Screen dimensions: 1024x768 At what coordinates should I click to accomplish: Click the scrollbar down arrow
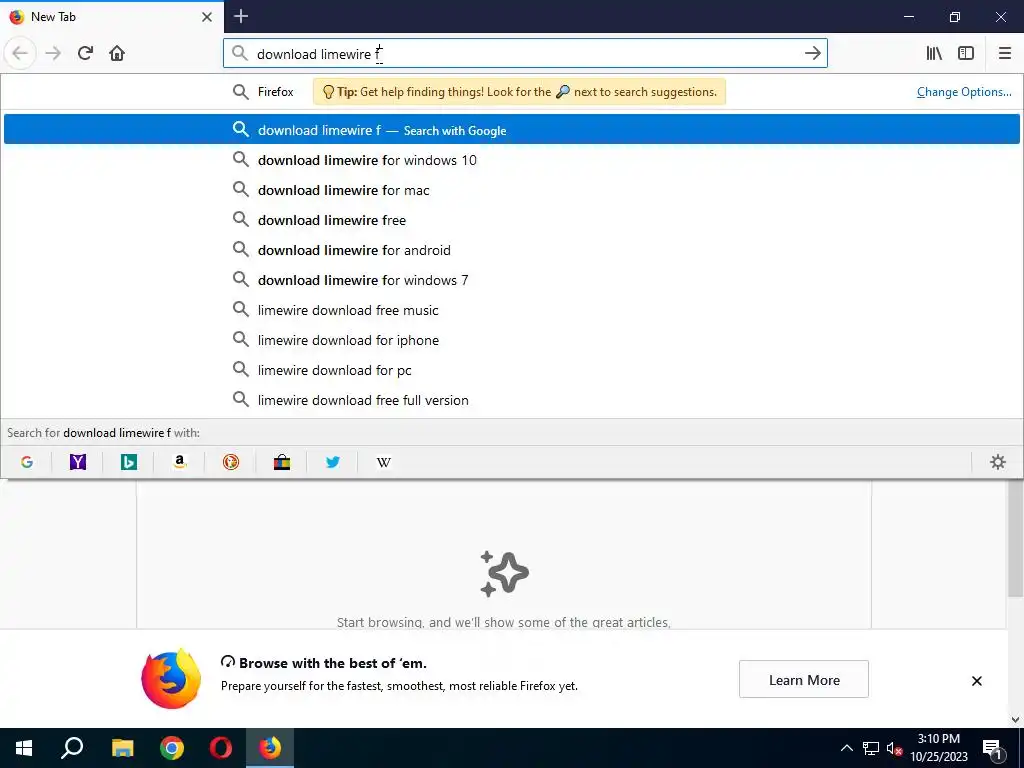tap(1015, 720)
